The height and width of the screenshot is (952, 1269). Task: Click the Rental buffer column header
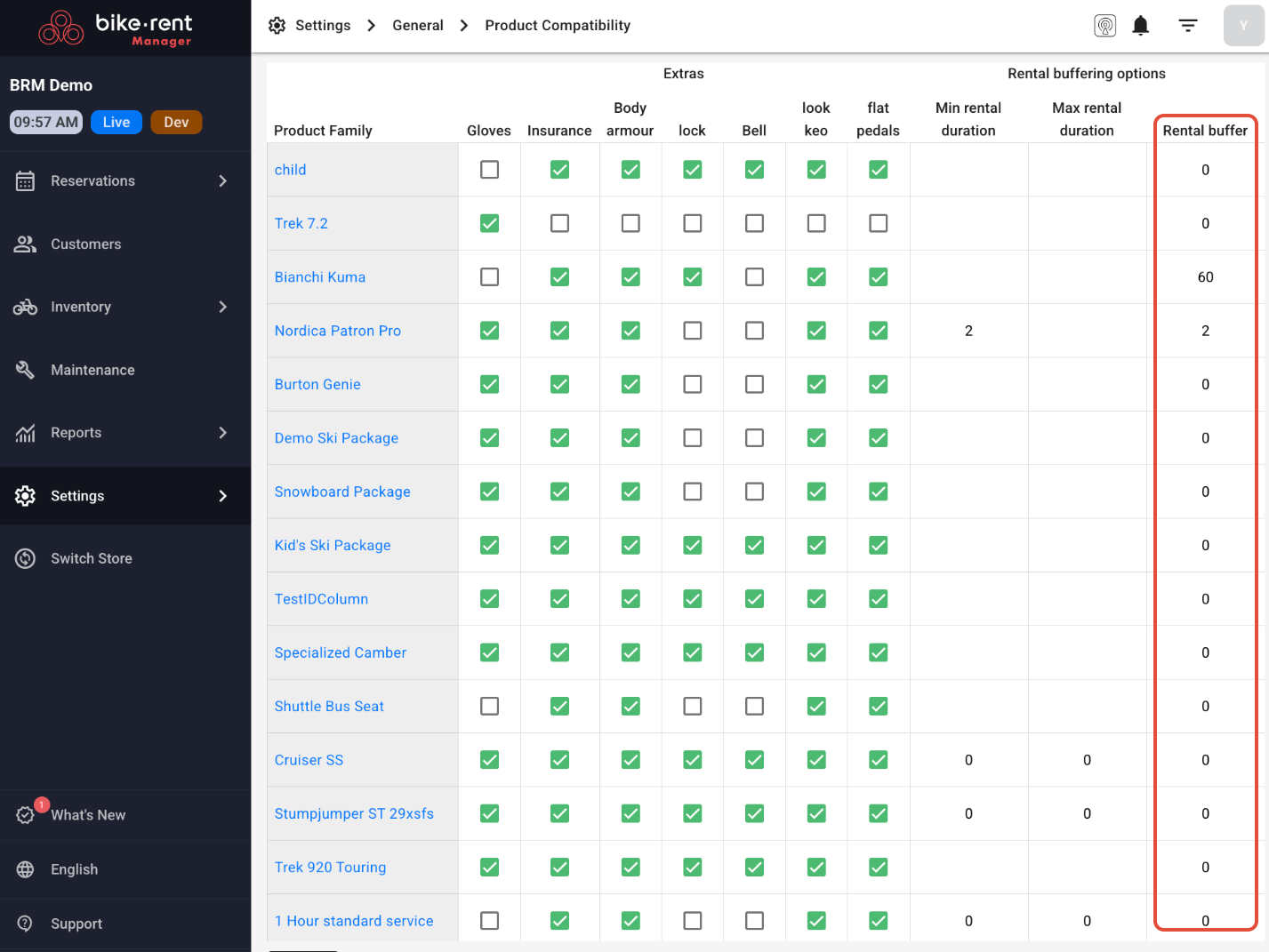pyautogui.click(x=1205, y=131)
